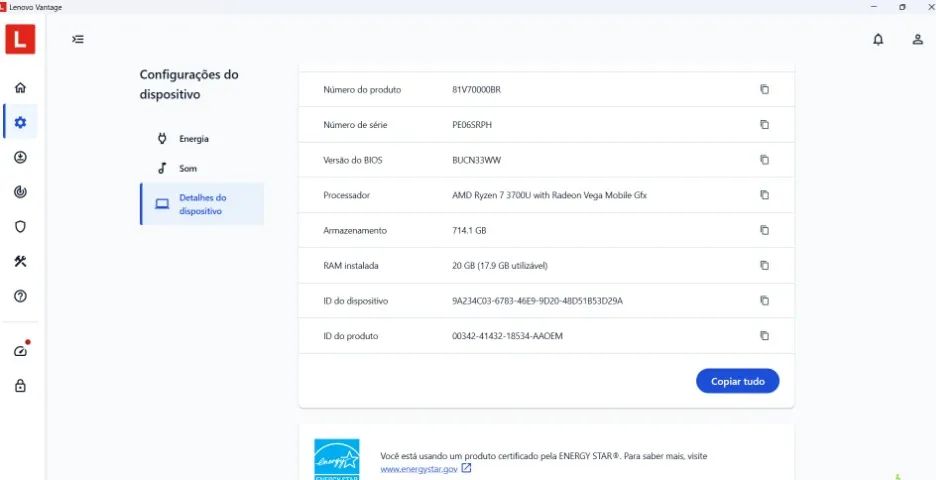Select Detalhes do dispositivo section
Screen dimensions: 936x480
[202, 204]
